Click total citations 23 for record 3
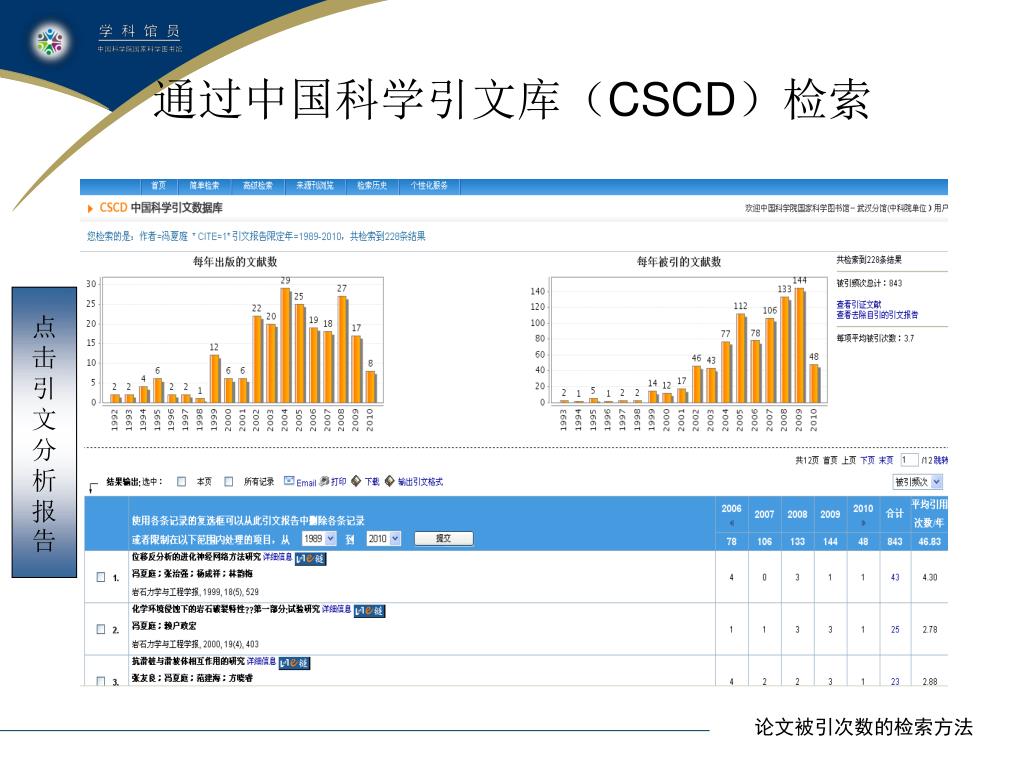Screen dimensions: 1024x768 [895, 681]
